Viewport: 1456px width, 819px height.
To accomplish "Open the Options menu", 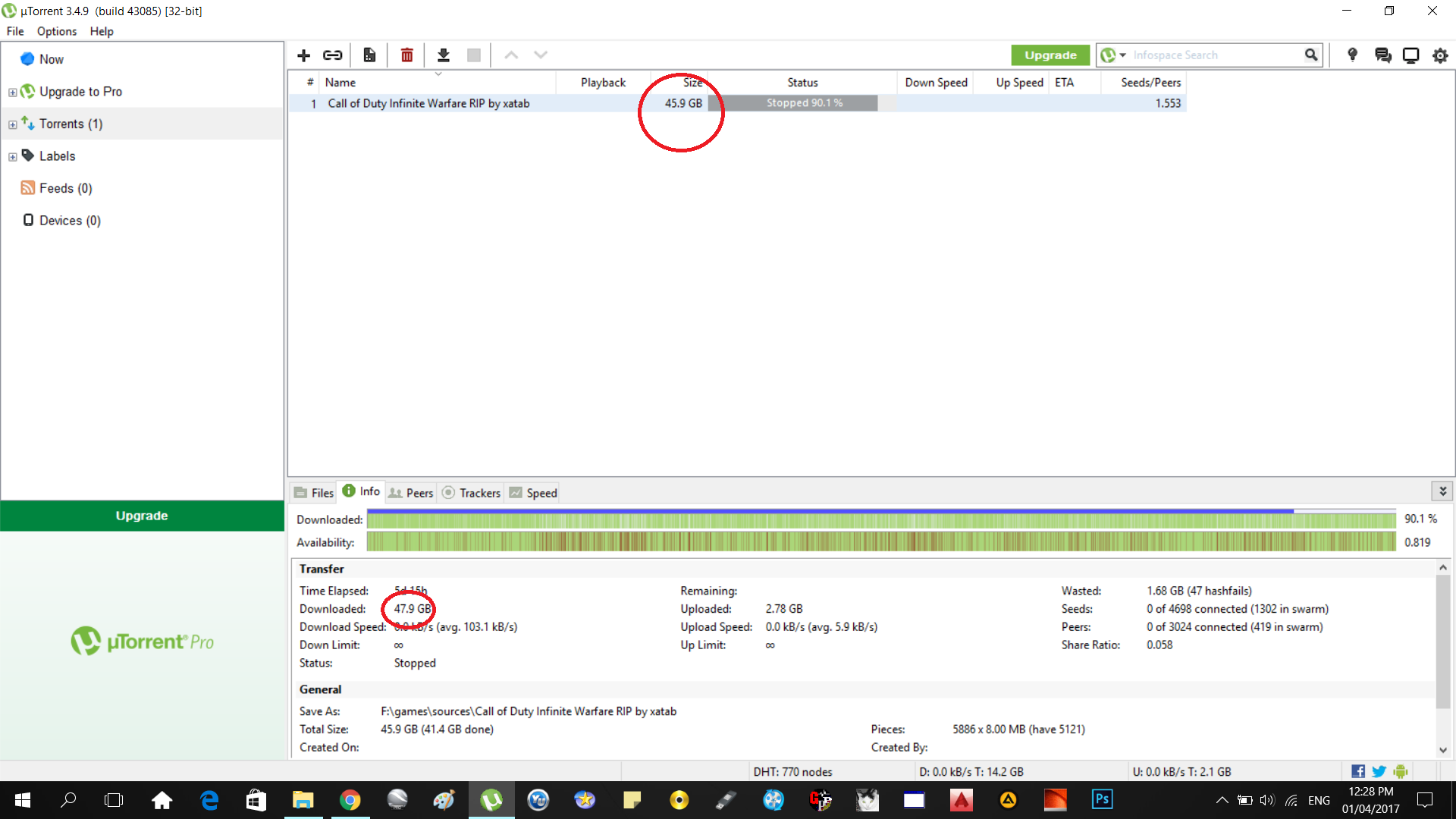I will (x=57, y=31).
